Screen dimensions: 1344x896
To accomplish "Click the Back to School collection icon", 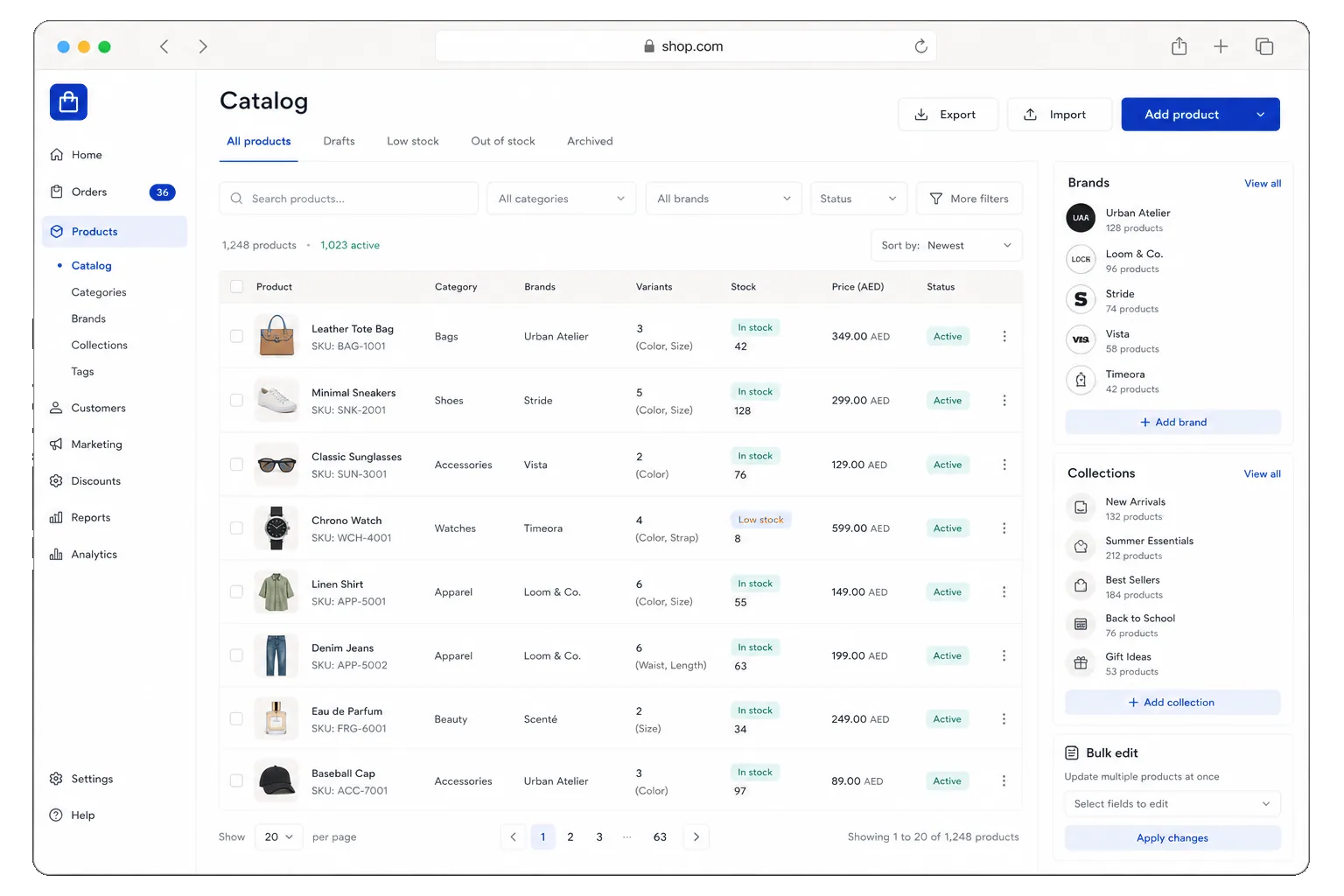I will 1081,625.
